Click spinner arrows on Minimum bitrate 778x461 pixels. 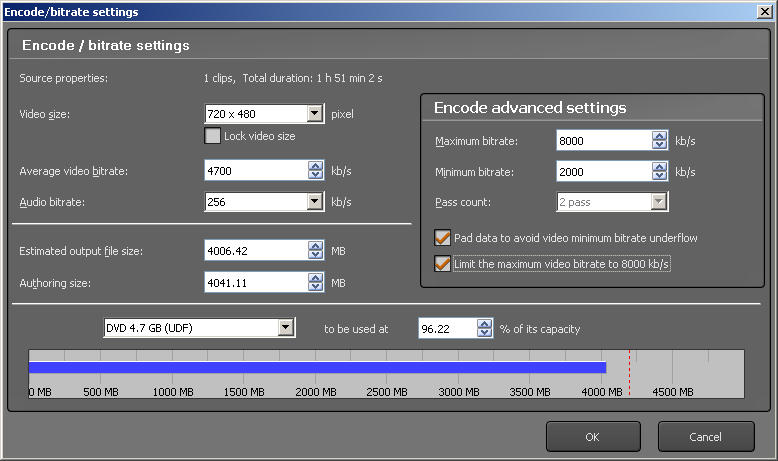(x=659, y=172)
